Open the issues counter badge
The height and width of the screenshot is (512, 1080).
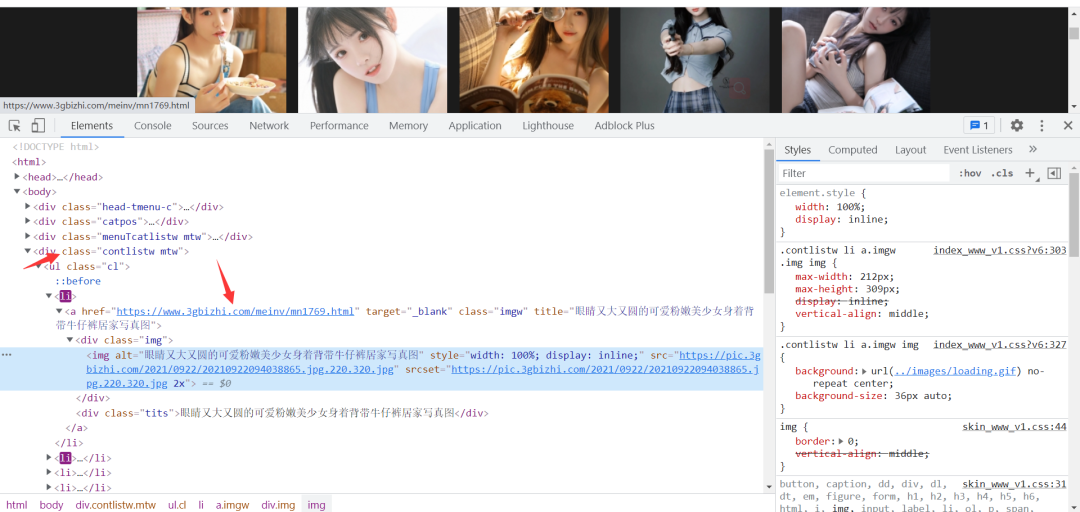(979, 125)
